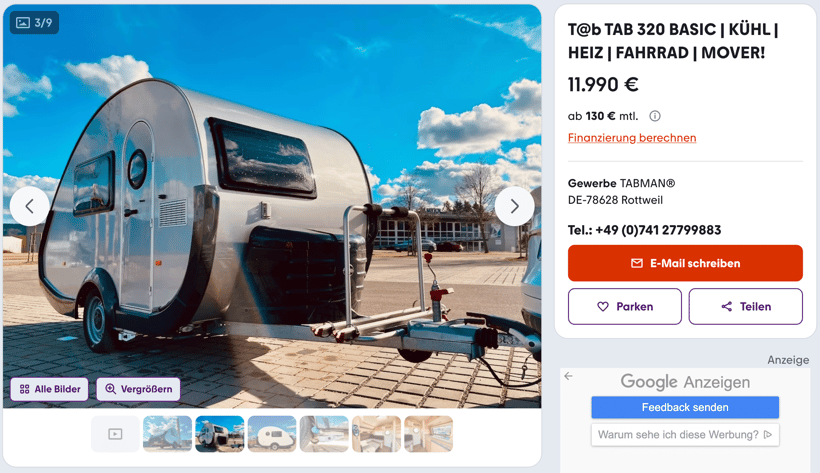Send ad feedback via Feedback senden
Viewport: 820px width, 473px height.
click(x=685, y=407)
